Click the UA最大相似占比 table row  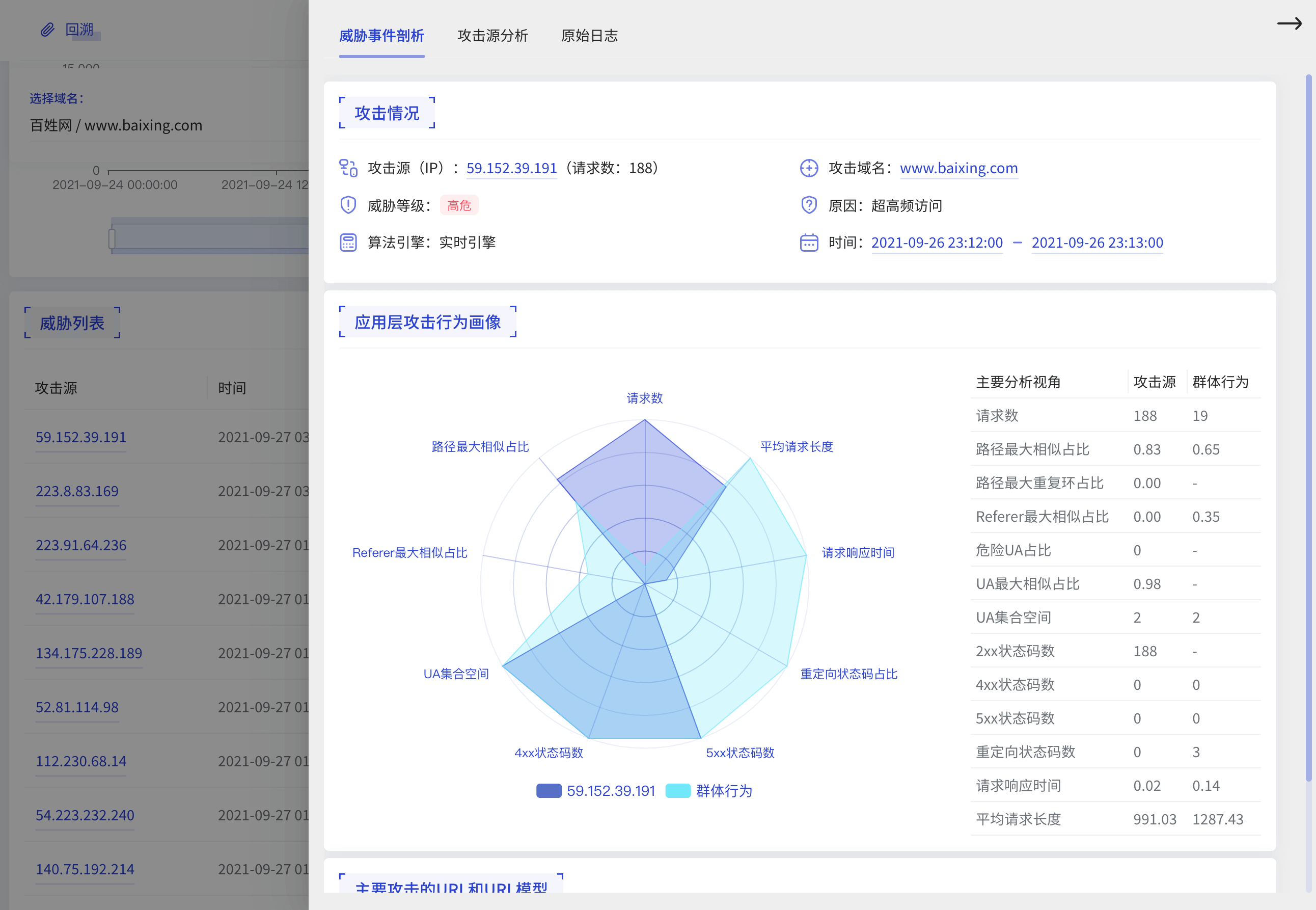[1115, 584]
